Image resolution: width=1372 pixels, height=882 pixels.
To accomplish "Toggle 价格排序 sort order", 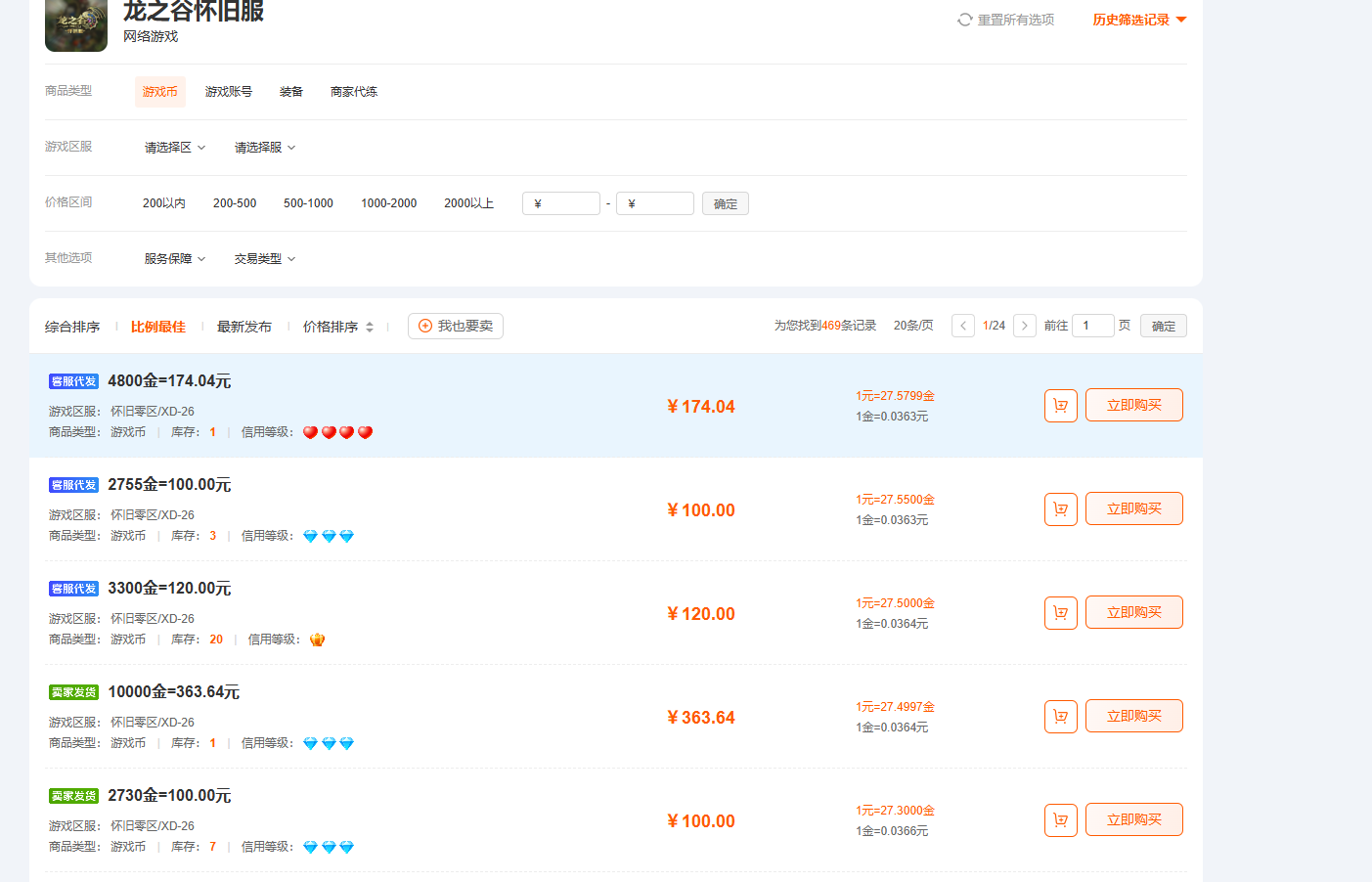I will pyautogui.click(x=338, y=327).
